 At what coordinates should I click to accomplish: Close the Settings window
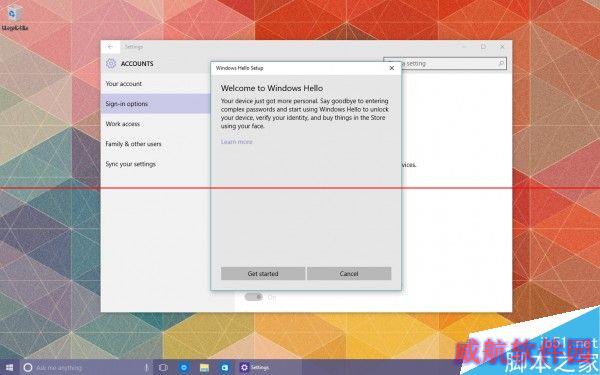tap(502, 47)
